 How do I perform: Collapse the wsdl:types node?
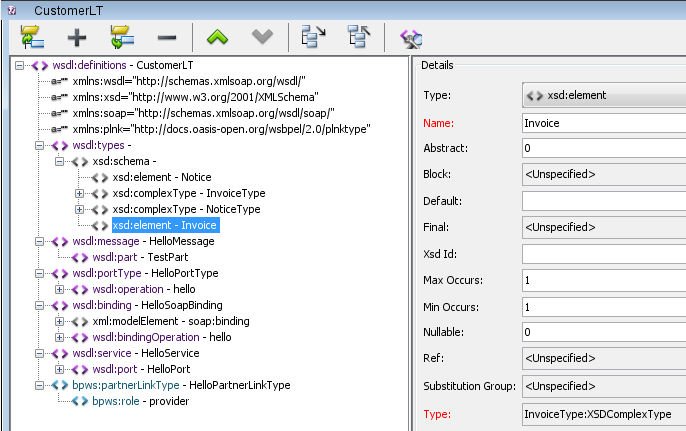coord(39,145)
